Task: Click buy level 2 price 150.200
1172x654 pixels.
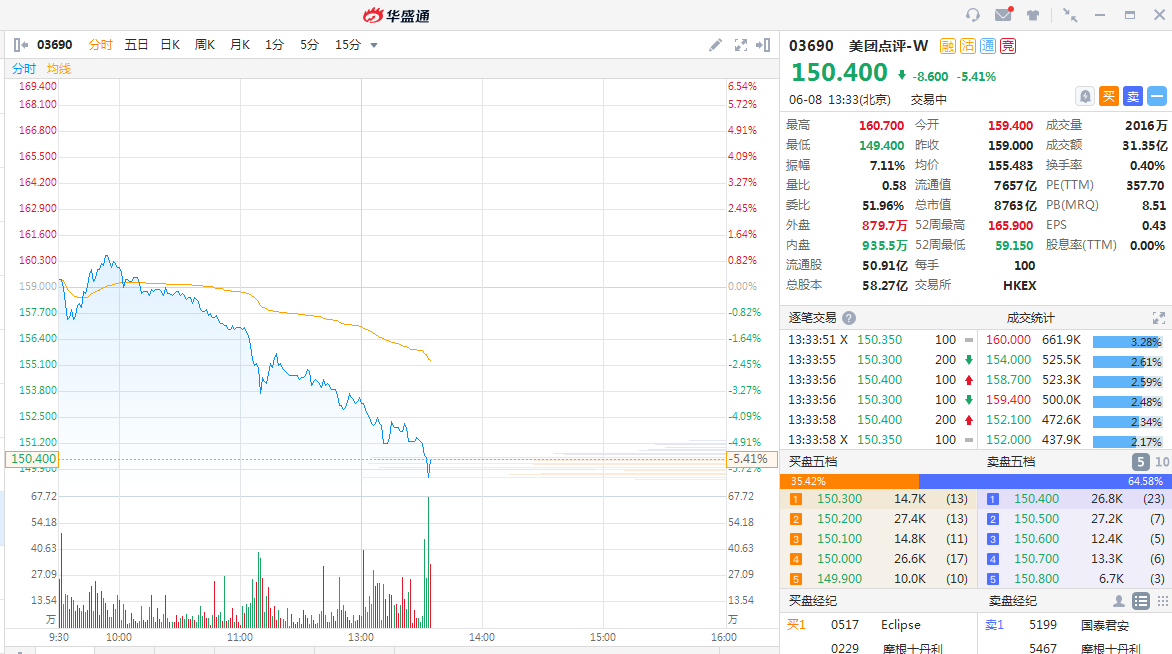Action: (839, 519)
